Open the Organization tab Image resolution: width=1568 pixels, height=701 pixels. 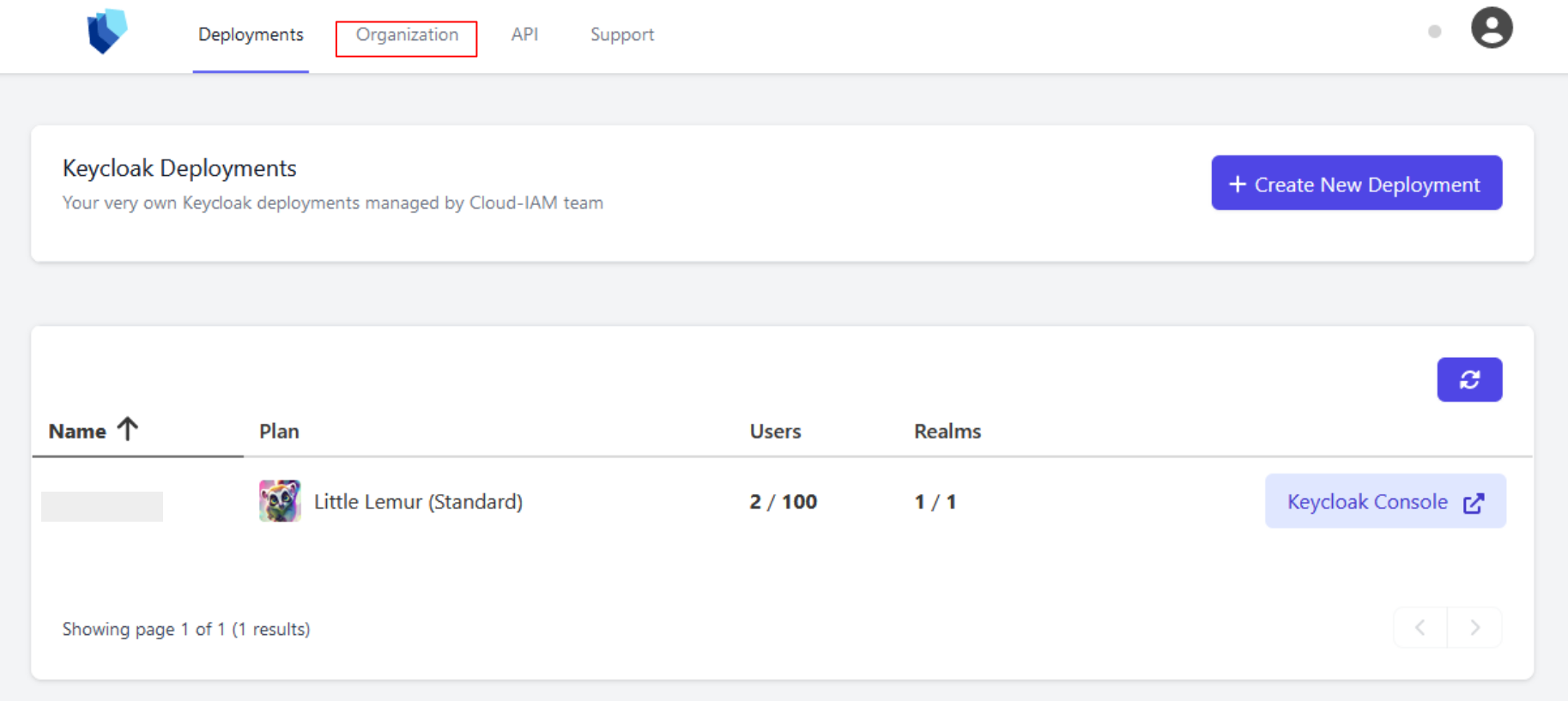pyautogui.click(x=407, y=35)
